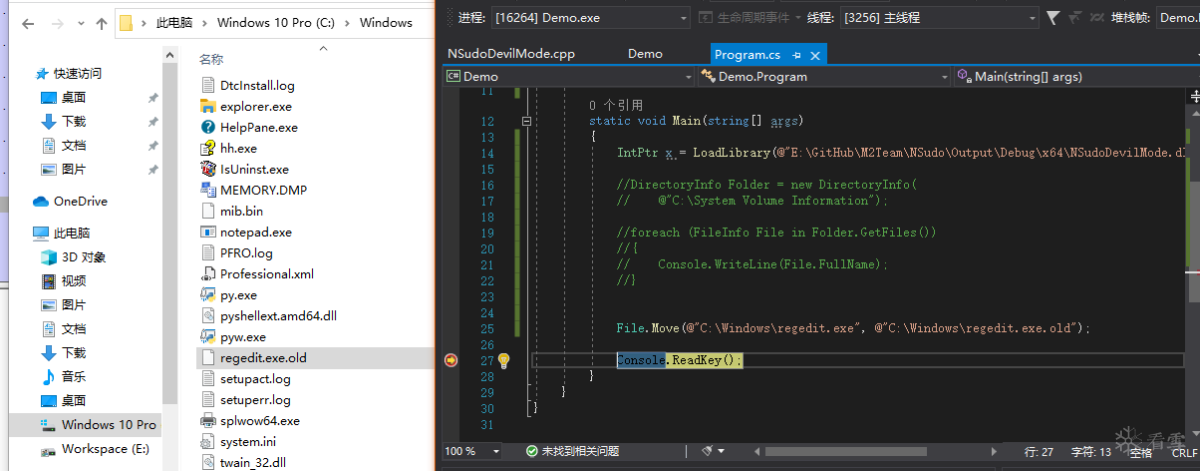1200x471 pixels.
Task: Click the breakpoint marker on line 27
Action: coord(451,360)
